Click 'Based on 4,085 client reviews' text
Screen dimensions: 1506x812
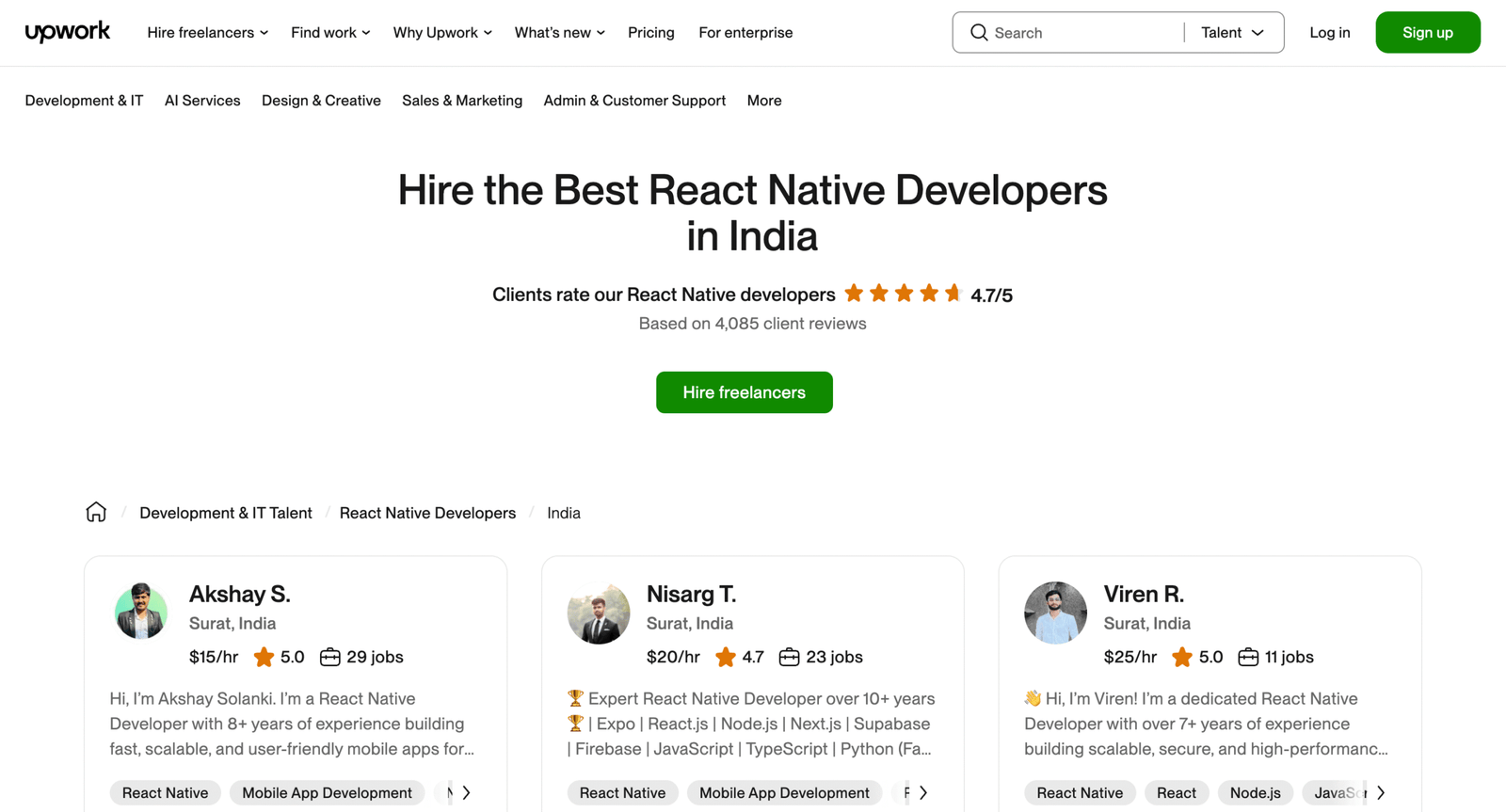tap(753, 324)
